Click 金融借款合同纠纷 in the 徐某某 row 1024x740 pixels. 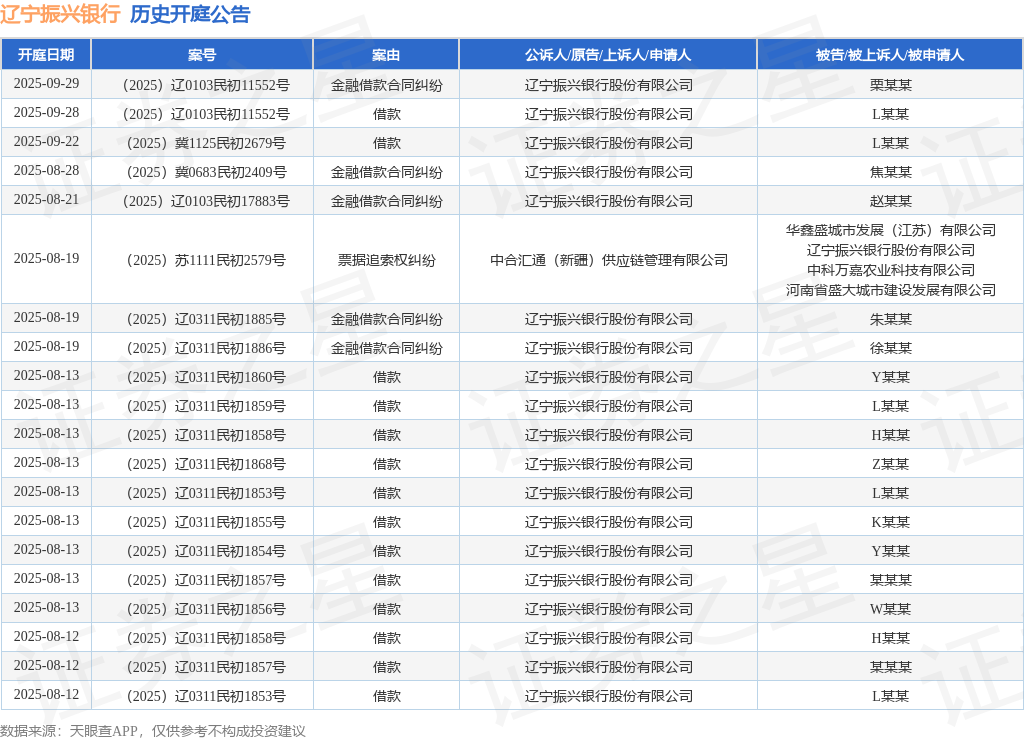click(387, 348)
